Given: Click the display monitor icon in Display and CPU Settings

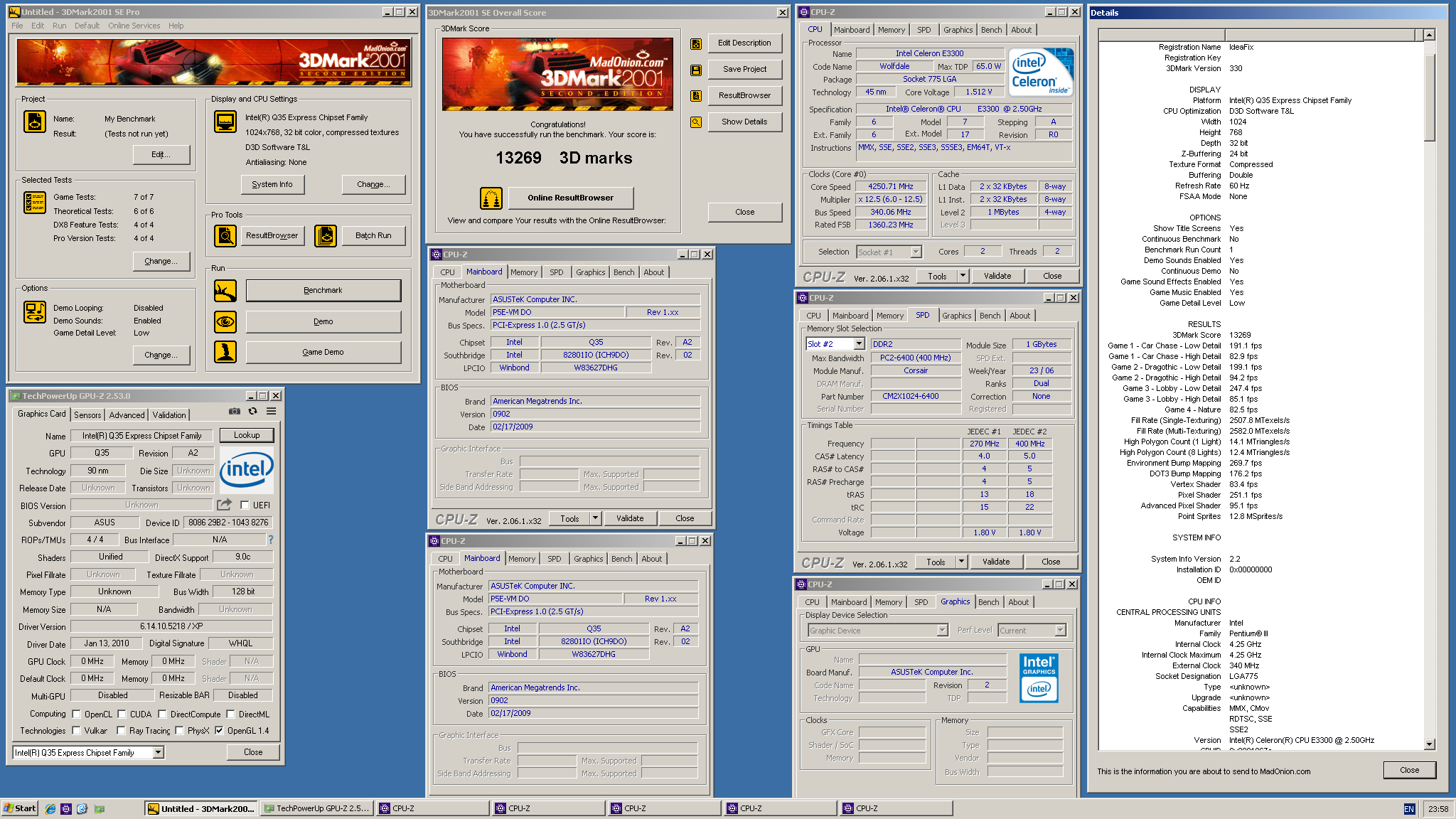Looking at the screenshot, I should click(x=225, y=122).
